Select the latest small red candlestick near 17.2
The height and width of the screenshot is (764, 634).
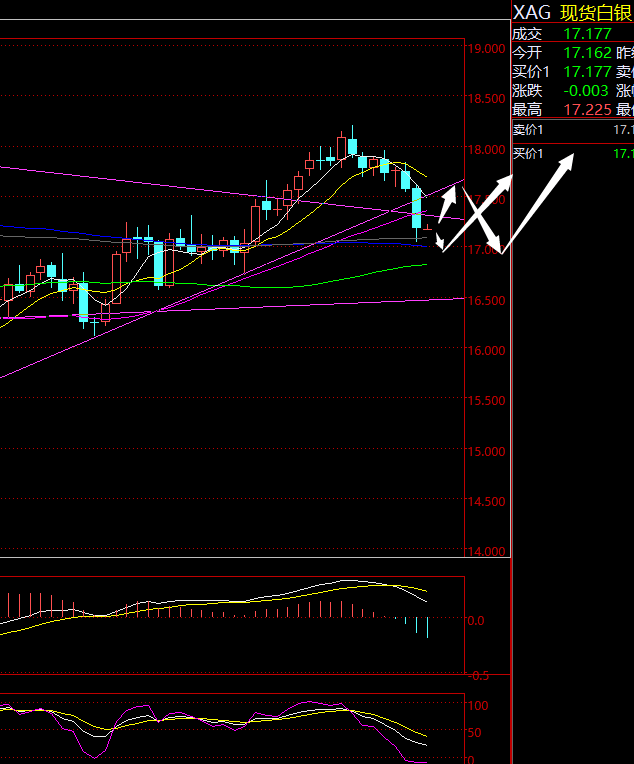(x=428, y=228)
